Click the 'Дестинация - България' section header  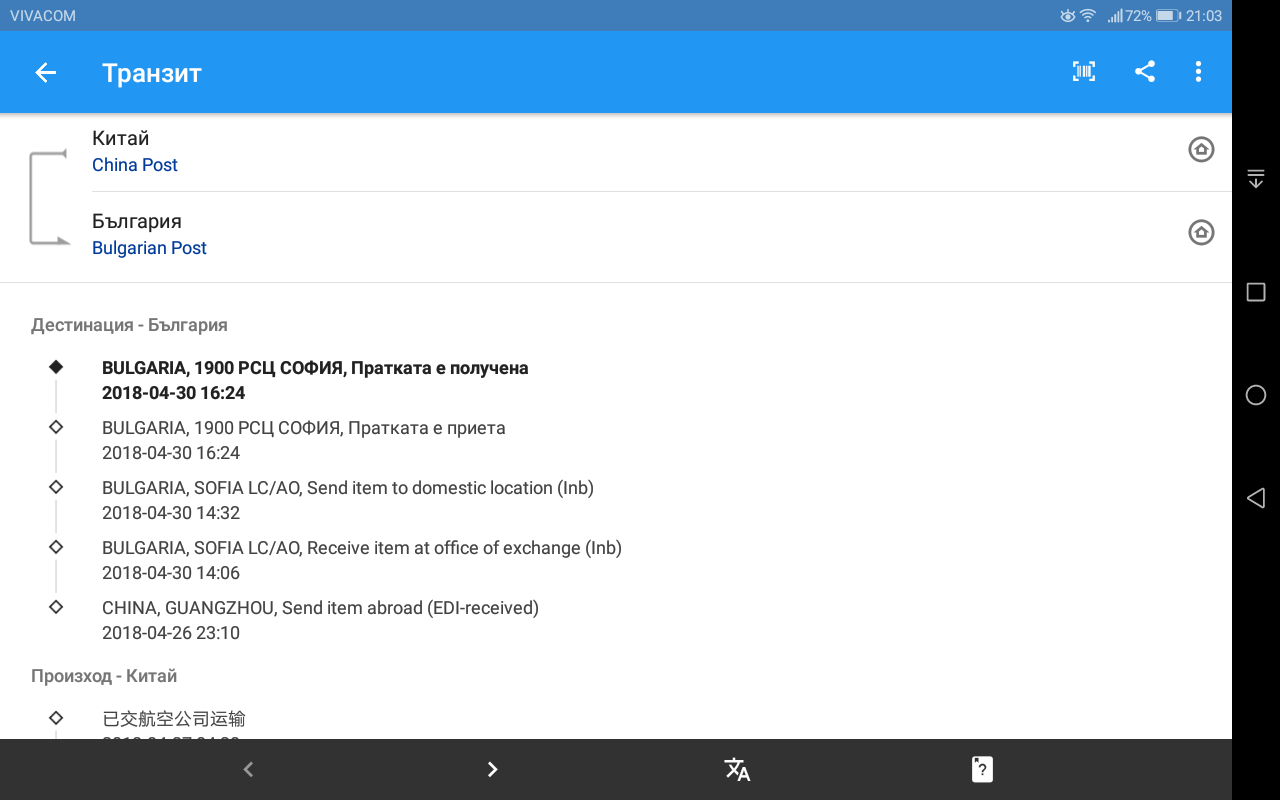click(129, 325)
